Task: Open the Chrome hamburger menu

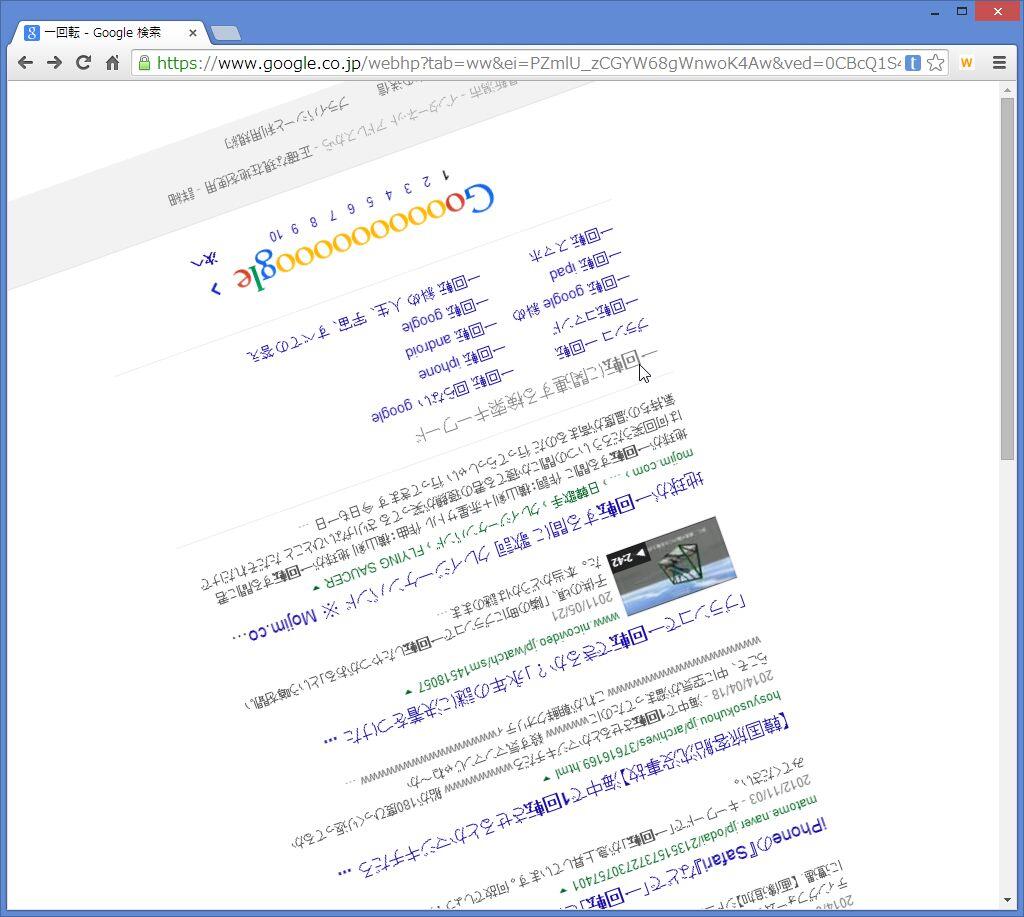Action: 999,63
